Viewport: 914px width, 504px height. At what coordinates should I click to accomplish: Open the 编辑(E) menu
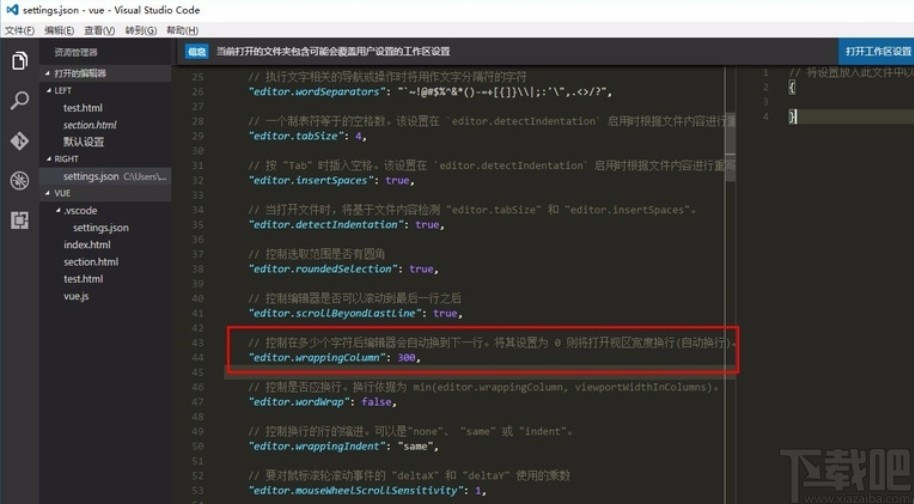tap(59, 30)
